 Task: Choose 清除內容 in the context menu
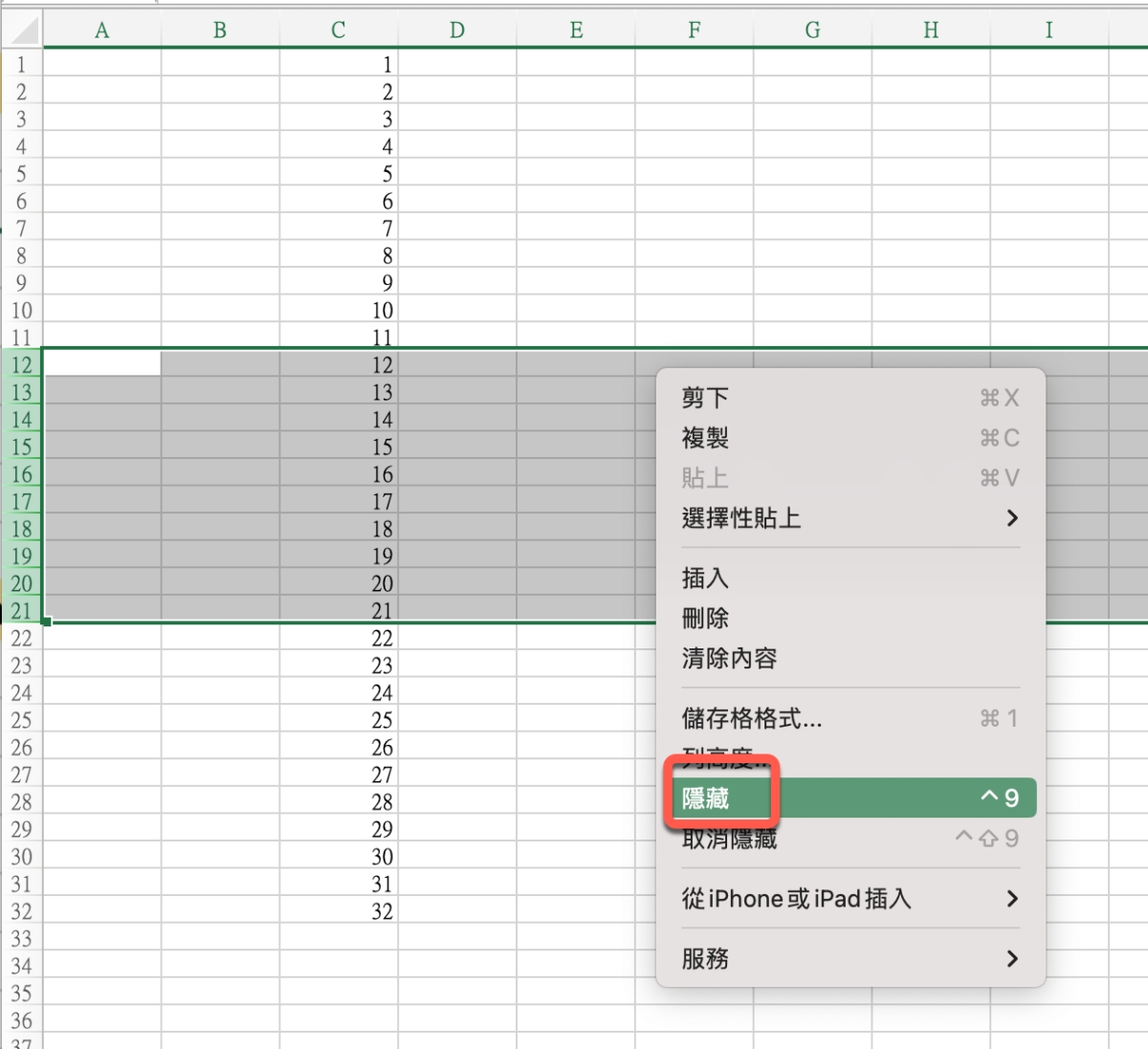[x=850, y=659]
